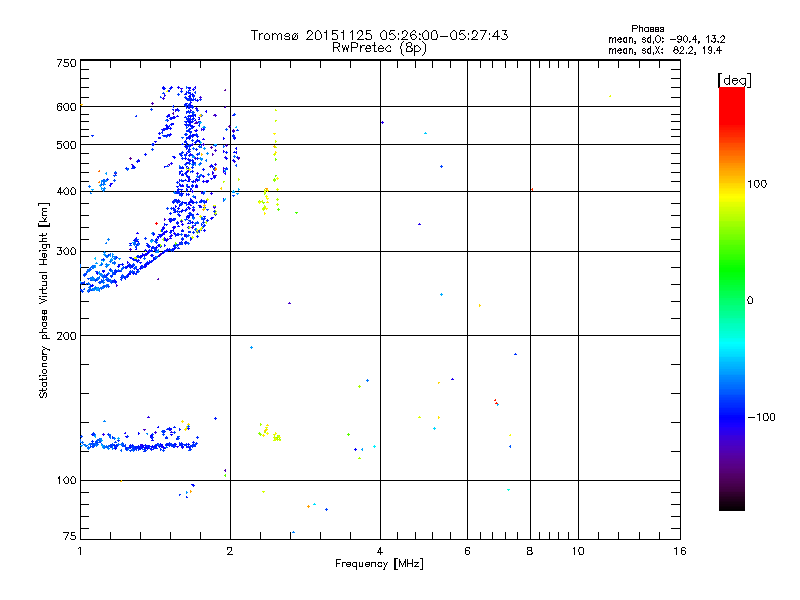Click the y-axis tick label '100'
The image size is (800, 600).
[x=66, y=480]
